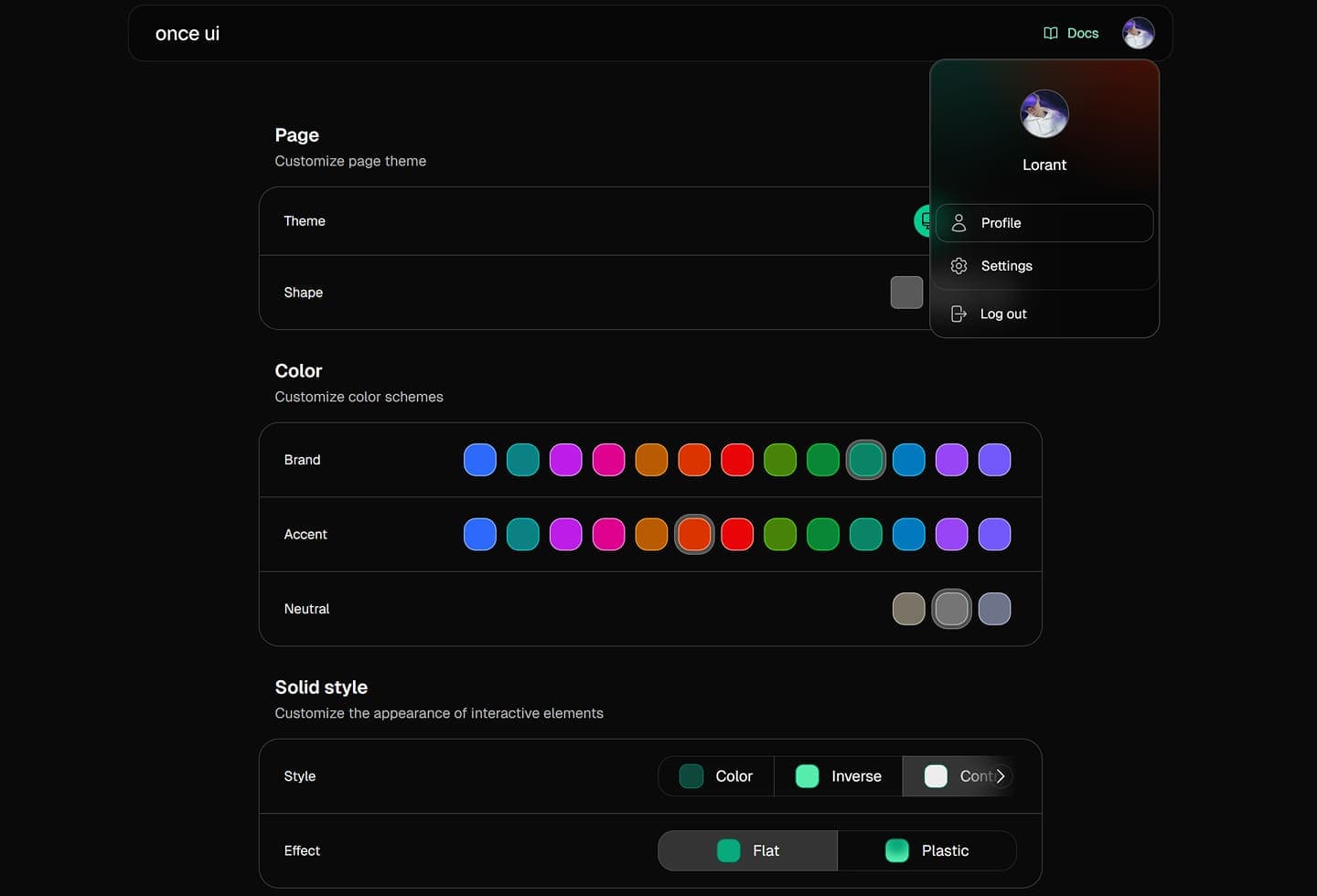Select the Plastic effect option
Screen dimensions: 1317x896
pos(926,850)
